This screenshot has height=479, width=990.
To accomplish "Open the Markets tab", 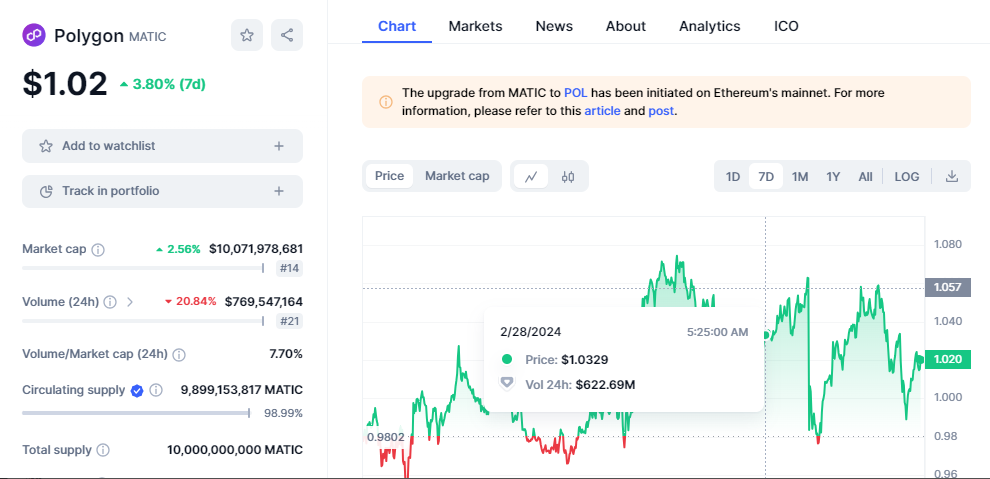I will point(475,27).
